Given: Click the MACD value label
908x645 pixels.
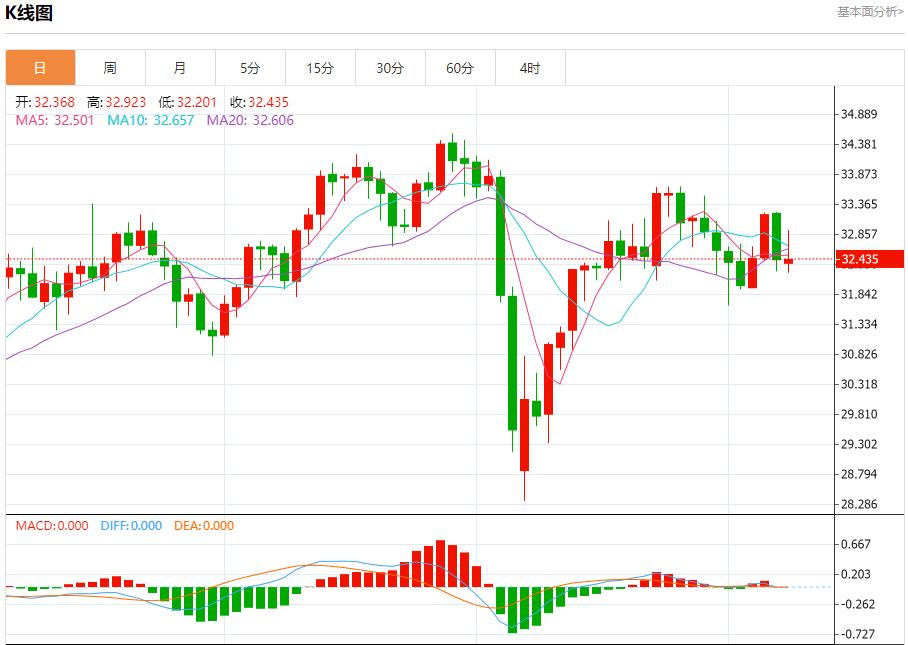Looking at the screenshot, I should 52,526.
